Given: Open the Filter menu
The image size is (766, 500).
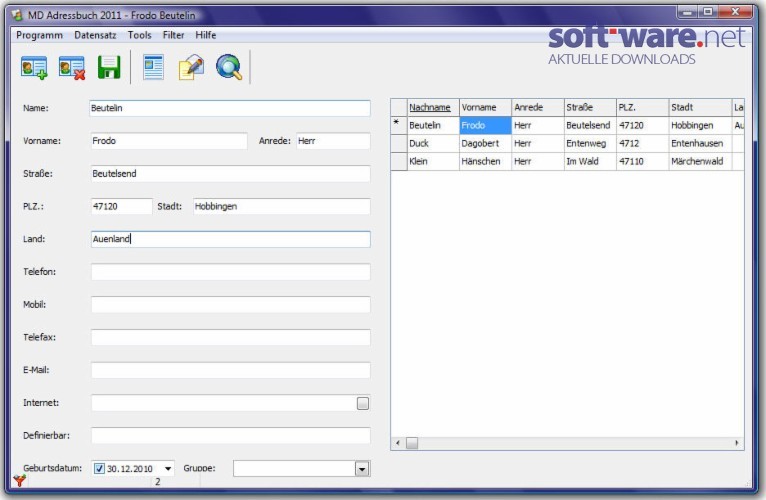Looking at the screenshot, I should [x=173, y=35].
